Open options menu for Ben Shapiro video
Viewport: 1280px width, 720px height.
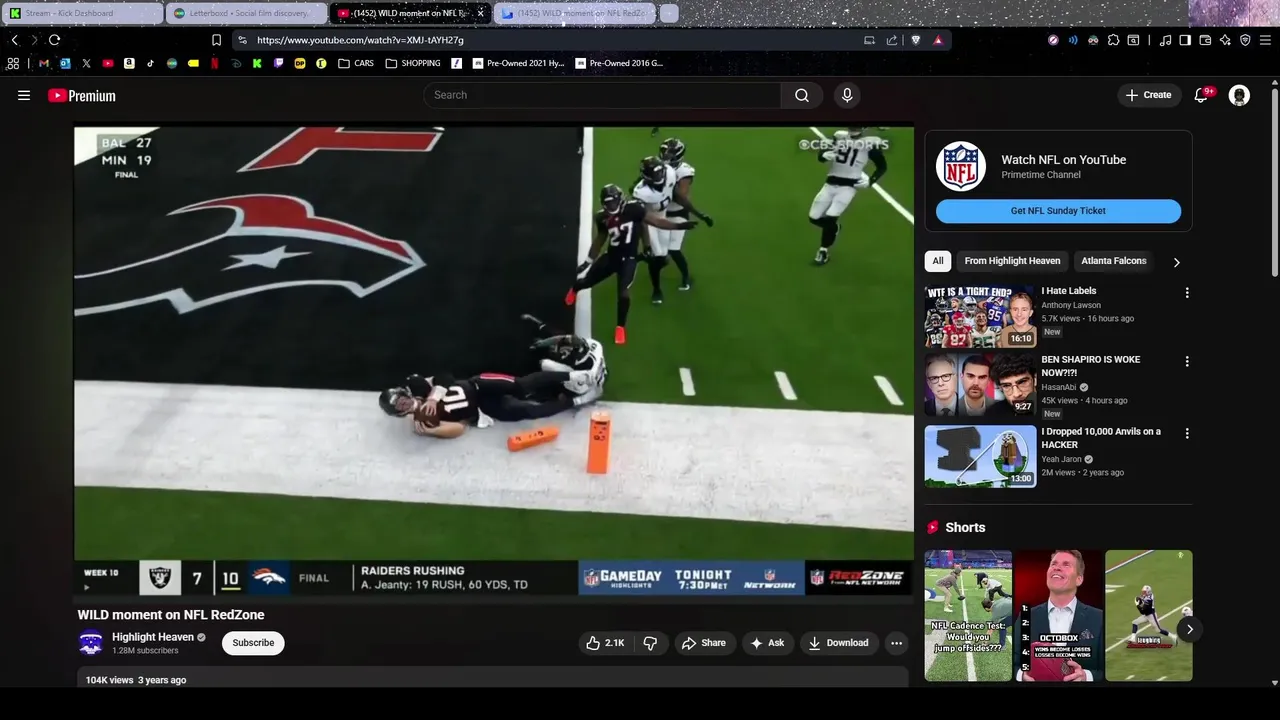[x=1187, y=361]
